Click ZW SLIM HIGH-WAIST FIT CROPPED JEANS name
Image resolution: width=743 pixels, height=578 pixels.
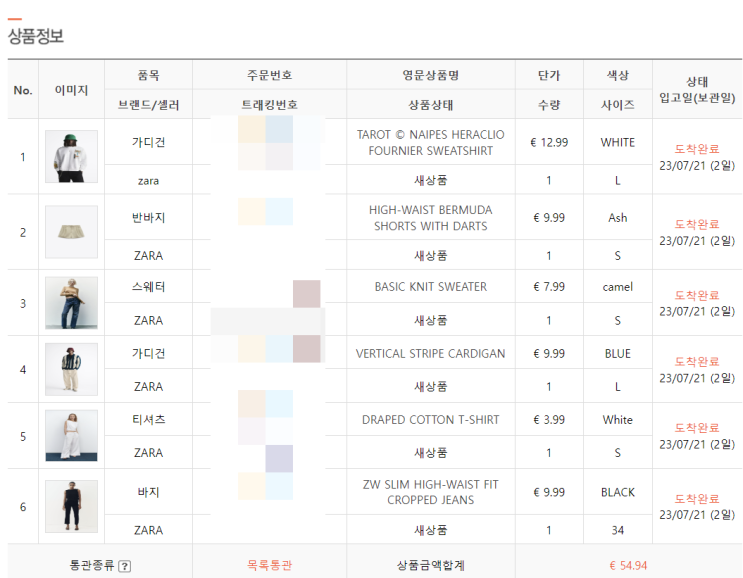tap(431, 492)
